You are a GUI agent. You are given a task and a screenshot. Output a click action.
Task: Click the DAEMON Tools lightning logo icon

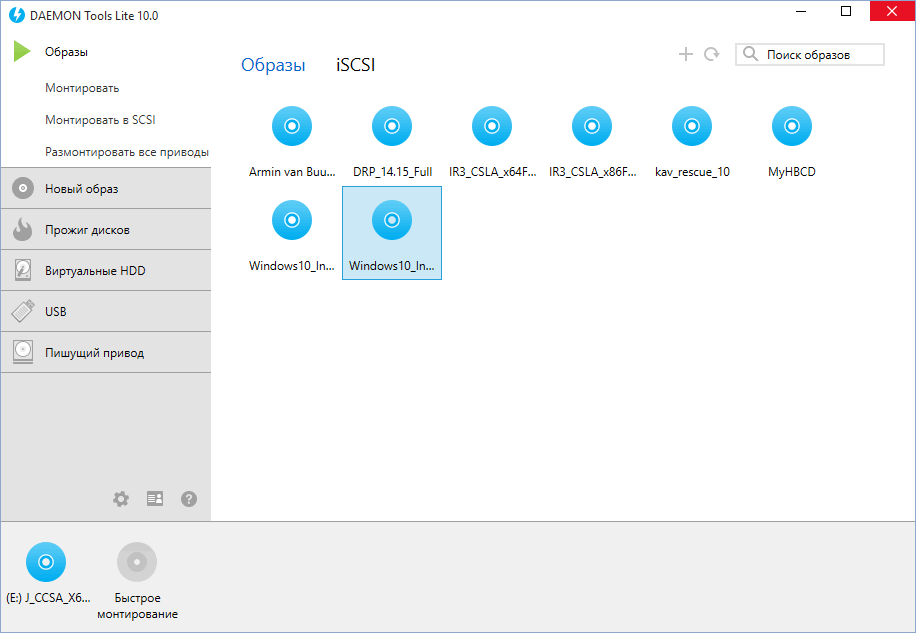(x=17, y=15)
